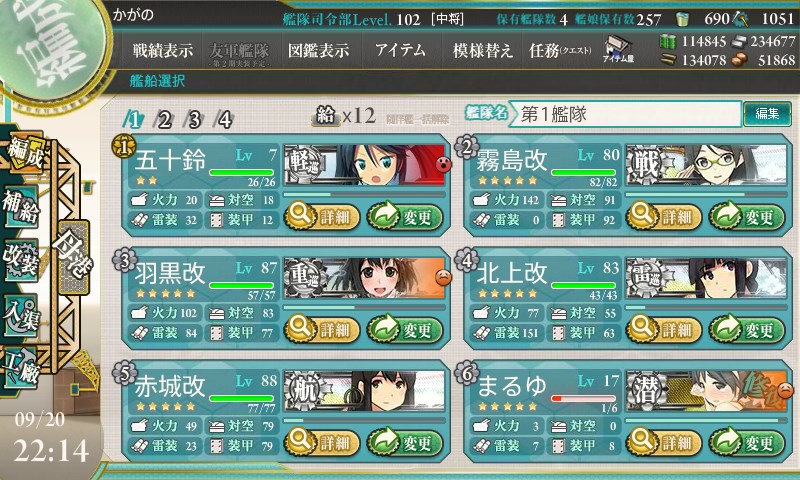
Task: Click the 編集 fleet name edit button
Action: (x=767, y=114)
